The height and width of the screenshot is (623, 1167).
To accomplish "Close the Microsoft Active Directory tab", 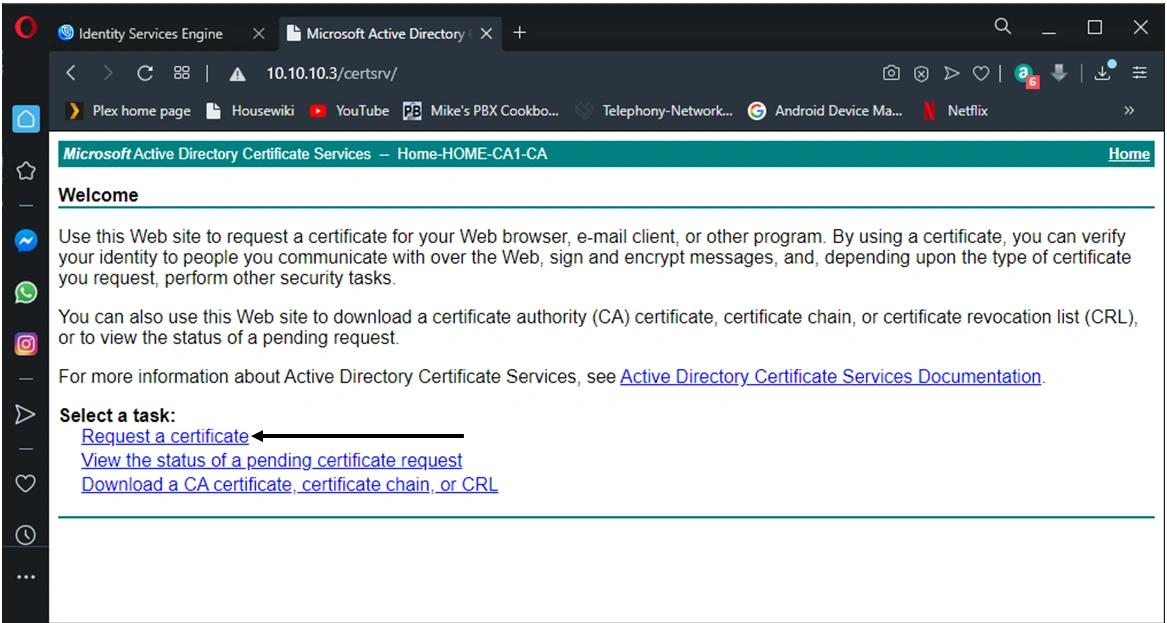I will pos(486,33).
